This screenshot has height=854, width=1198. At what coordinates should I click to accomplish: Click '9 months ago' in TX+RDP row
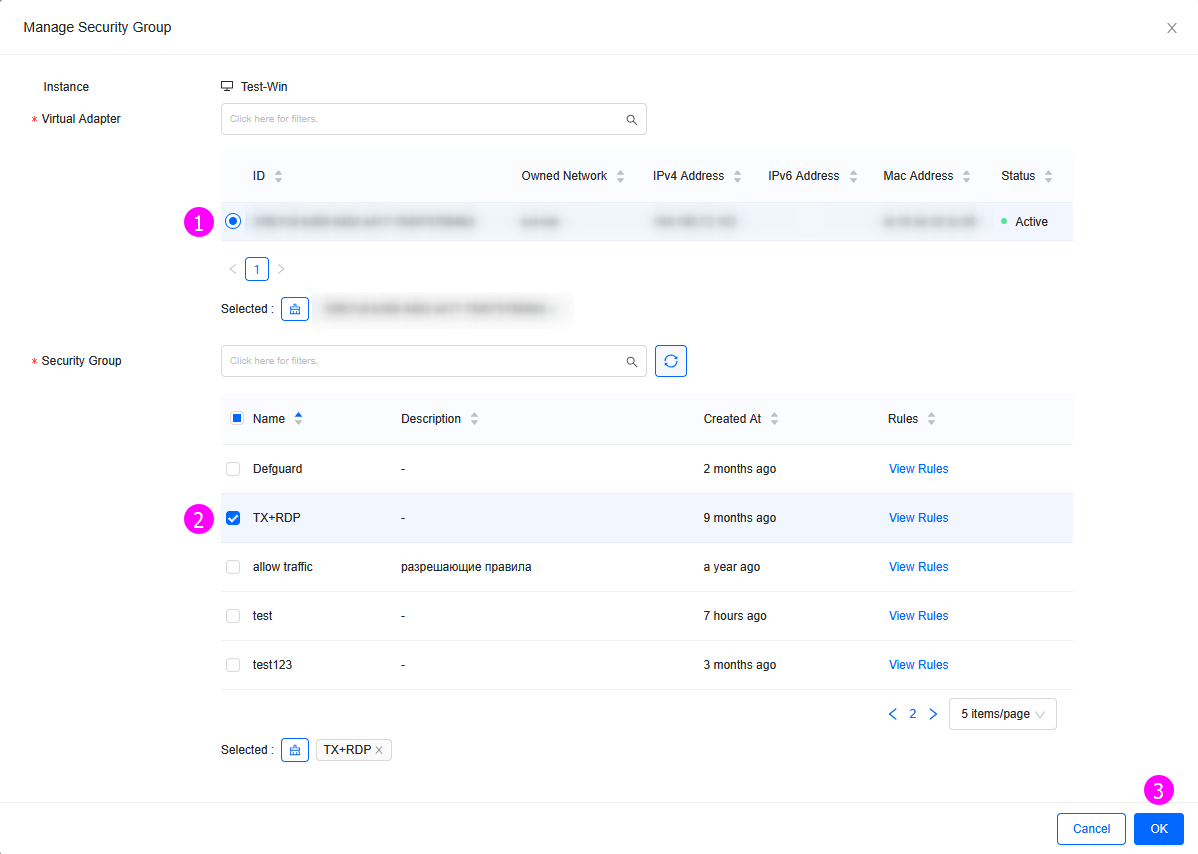pyautogui.click(x=740, y=518)
